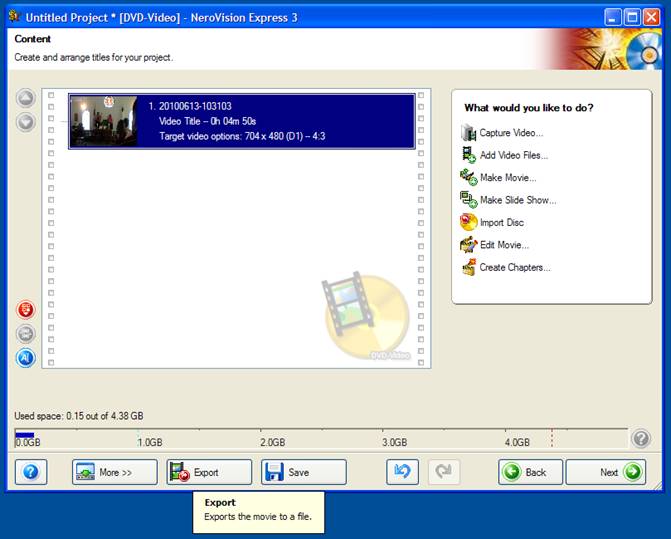Maximize the NeroVision Express window
Screen dimensions: 671x539
[632, 18]
